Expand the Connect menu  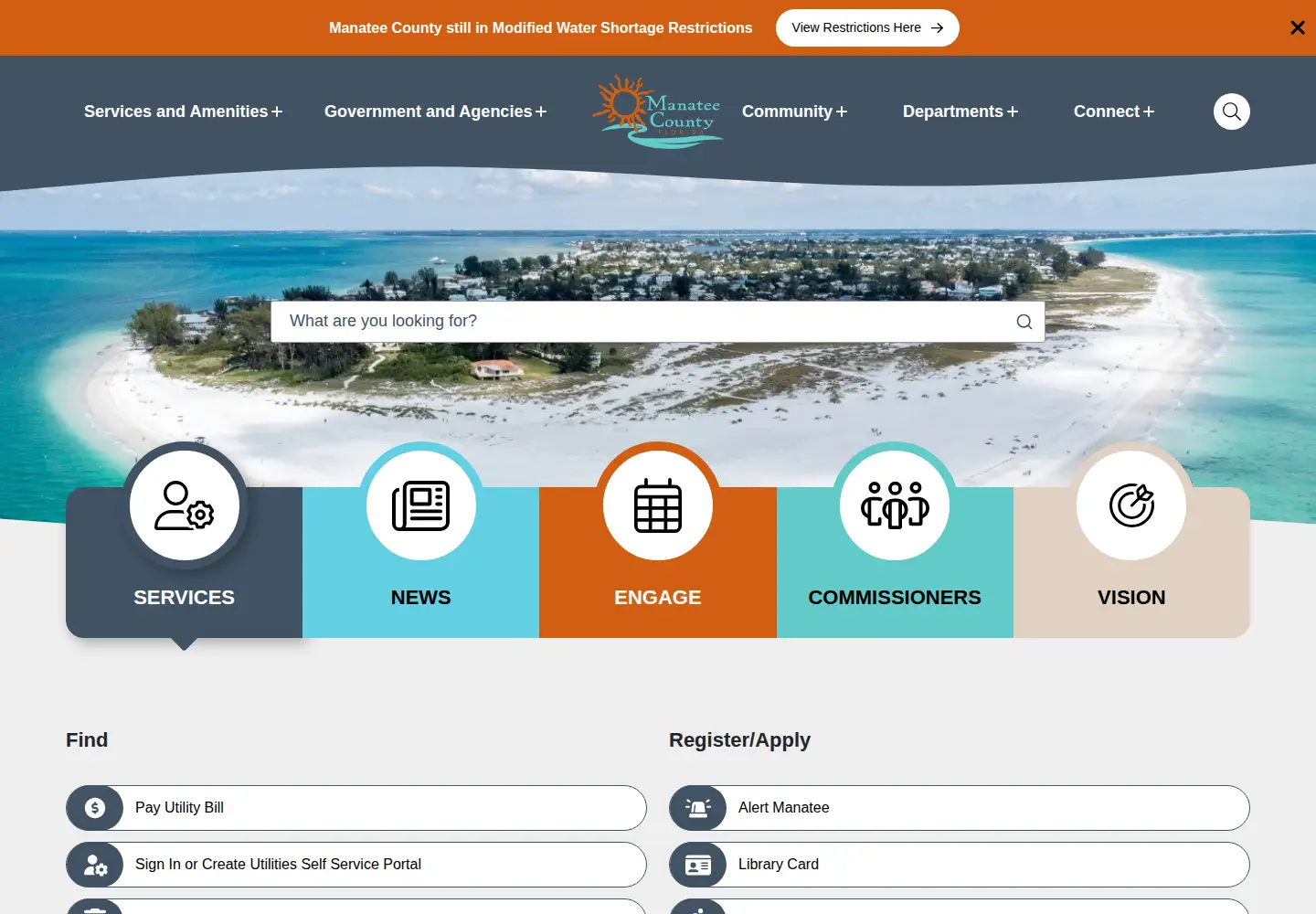click(x=1113, y=112)
